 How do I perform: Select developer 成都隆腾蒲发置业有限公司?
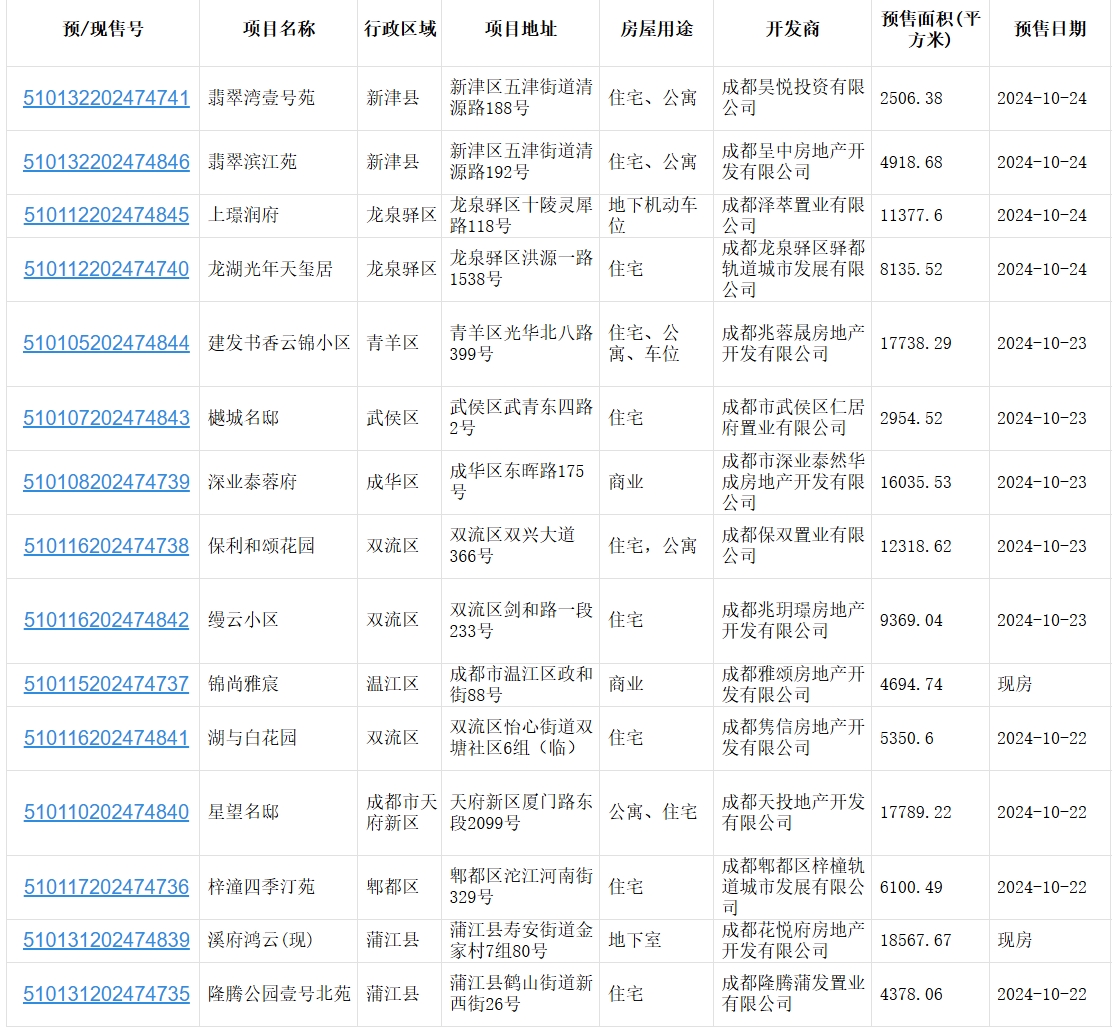click(793, 994)
